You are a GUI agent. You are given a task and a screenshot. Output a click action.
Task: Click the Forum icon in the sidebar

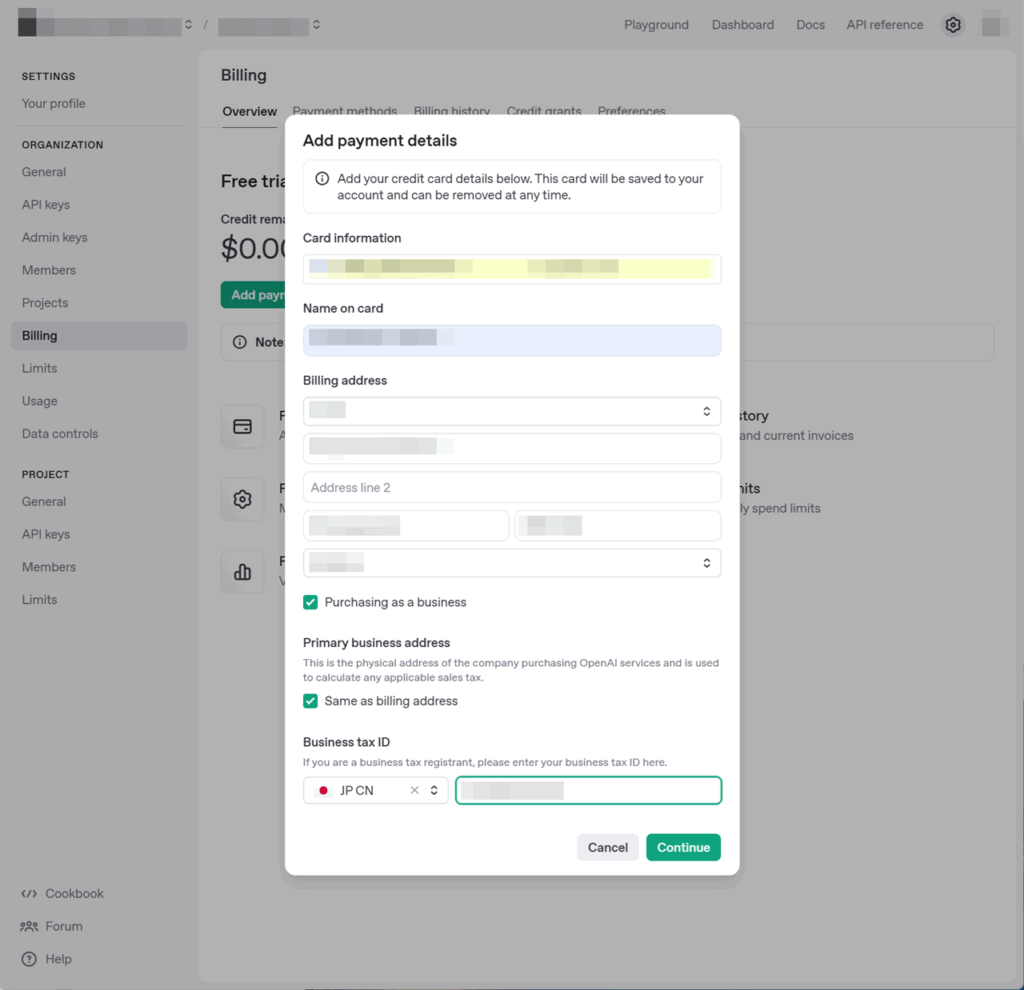pos(28,926)
